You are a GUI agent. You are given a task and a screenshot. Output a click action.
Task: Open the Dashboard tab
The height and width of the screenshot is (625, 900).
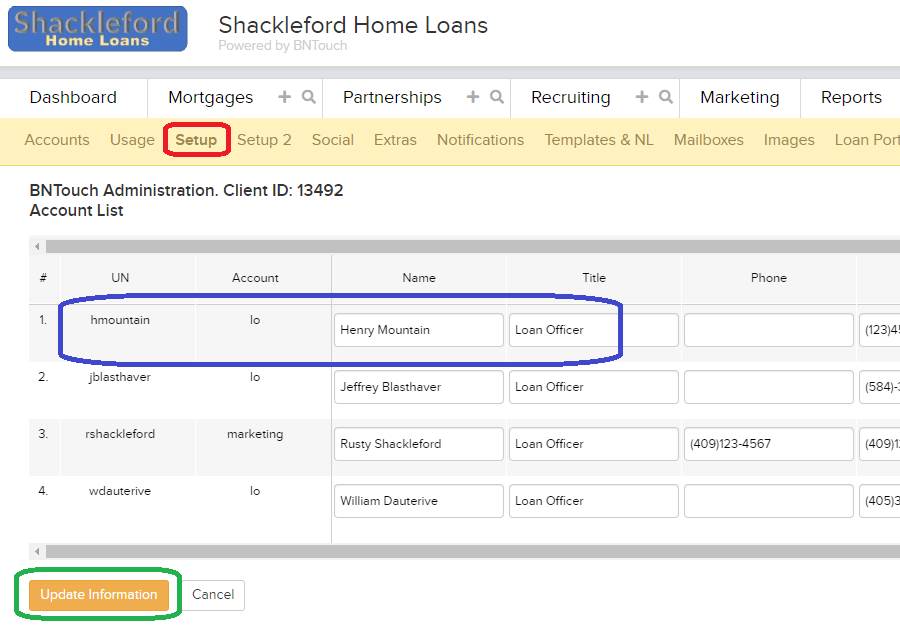[x=73, y=98]
